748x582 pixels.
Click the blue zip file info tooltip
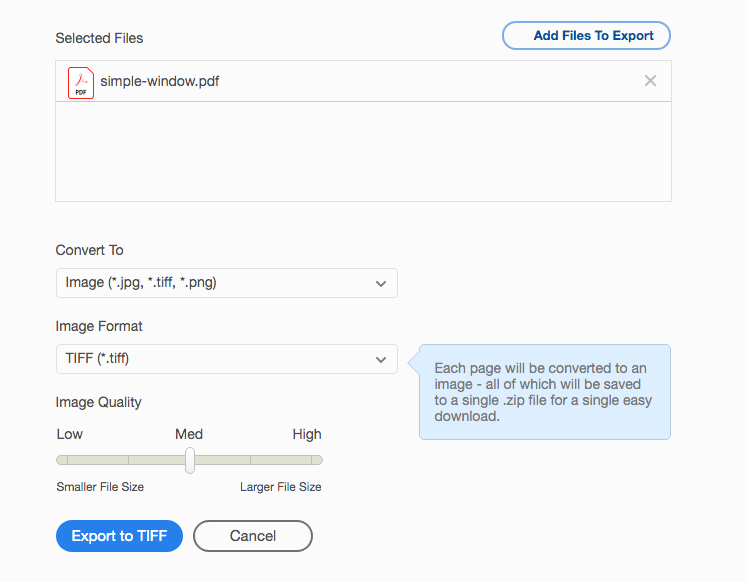pos(544,392)
